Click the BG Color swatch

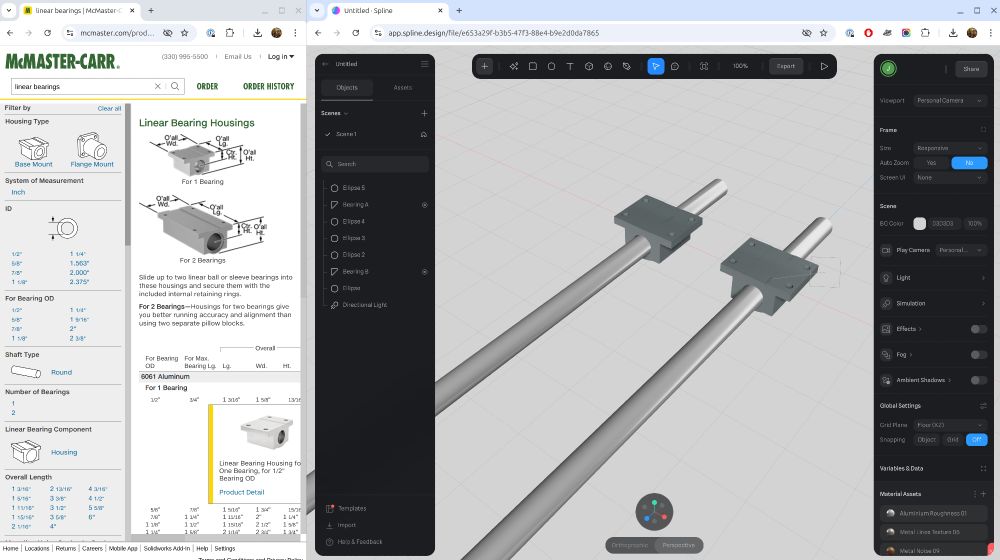pyautogui.click(x=919, y=223)
